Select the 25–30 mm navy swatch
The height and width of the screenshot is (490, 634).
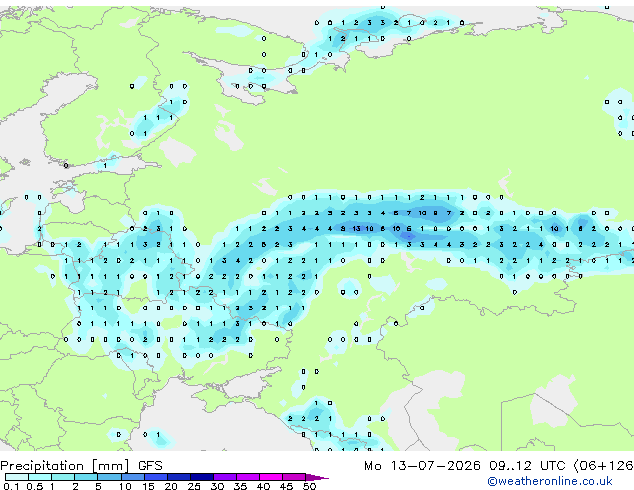(x=202, y=477)
